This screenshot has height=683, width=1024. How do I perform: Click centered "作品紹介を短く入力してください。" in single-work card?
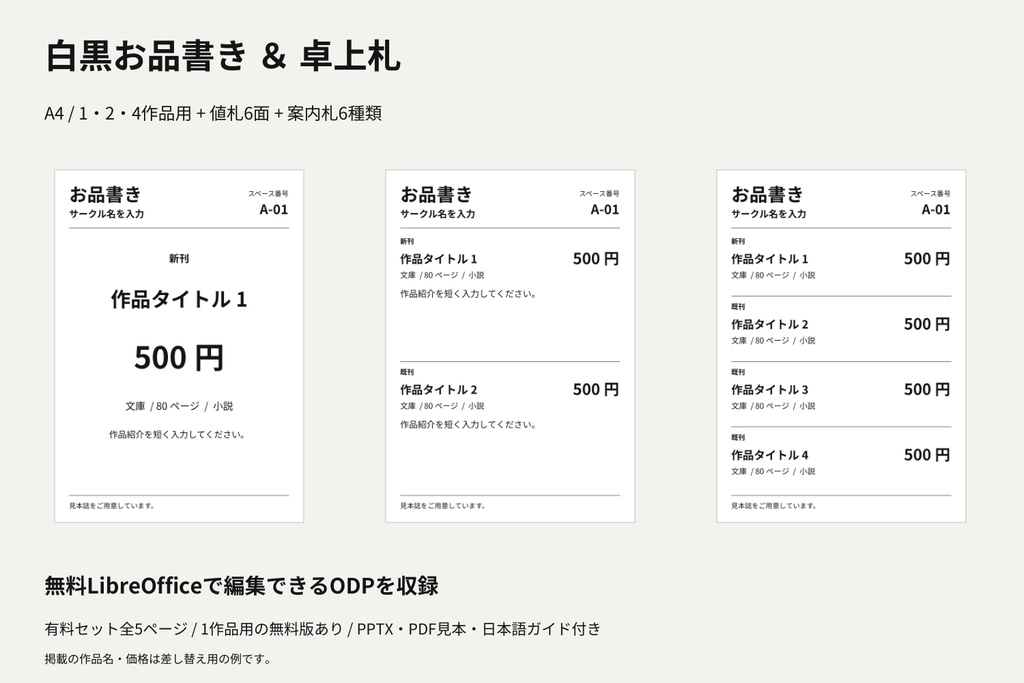point(177,434)
